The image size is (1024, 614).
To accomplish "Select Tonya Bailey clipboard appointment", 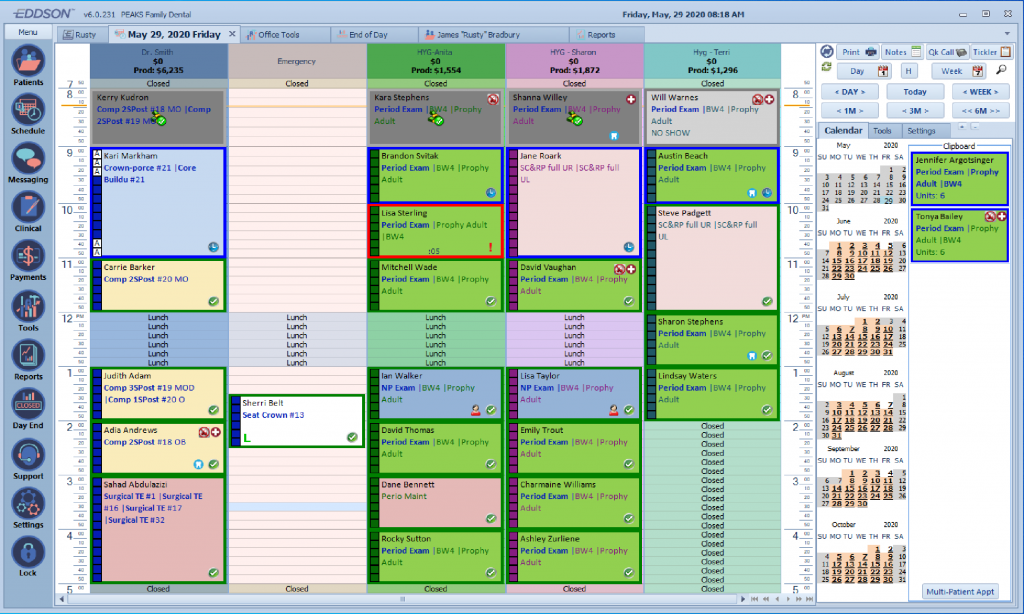I will (x=959, y=235).
